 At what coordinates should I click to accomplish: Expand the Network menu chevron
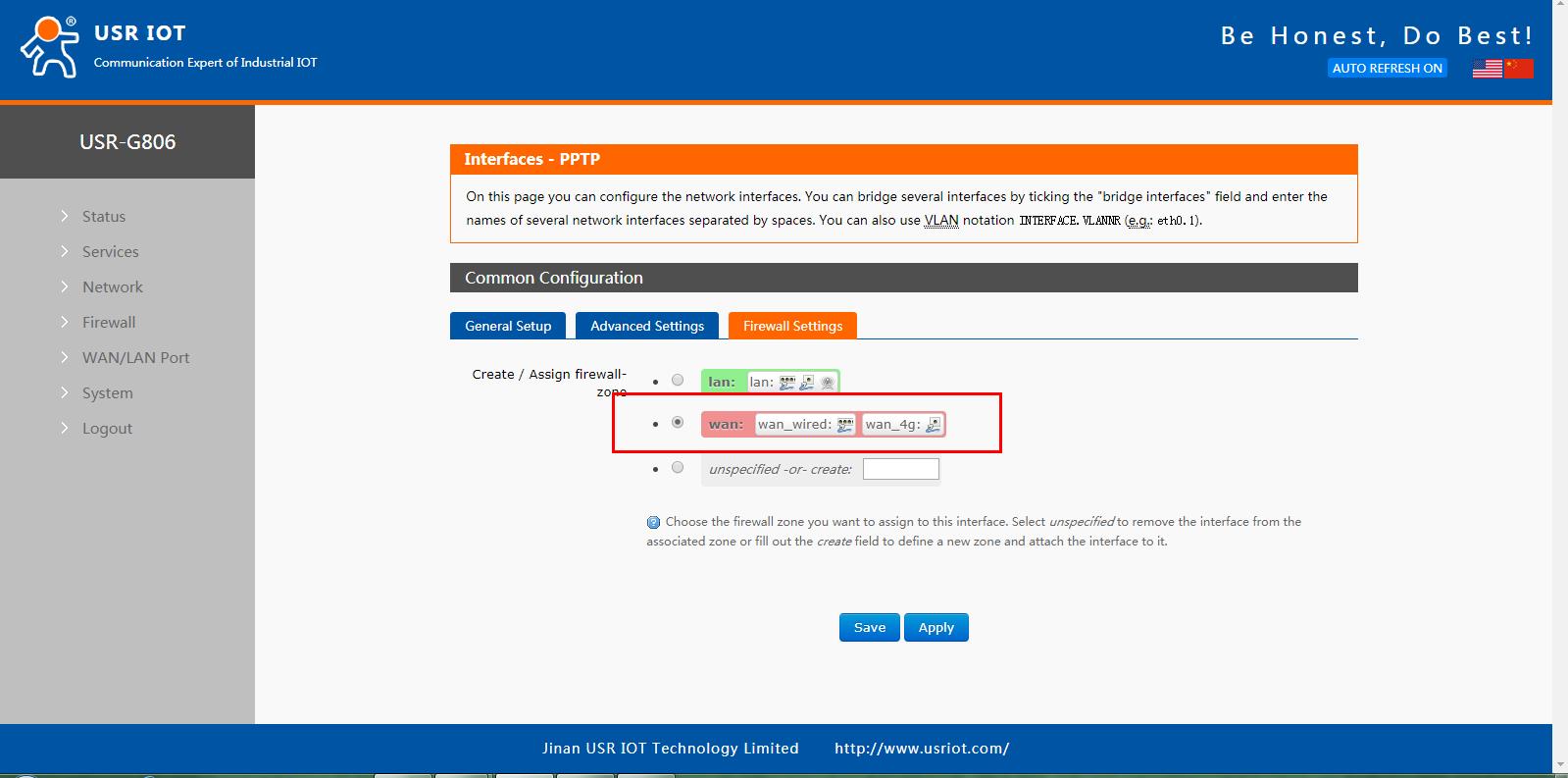[65, 286]
